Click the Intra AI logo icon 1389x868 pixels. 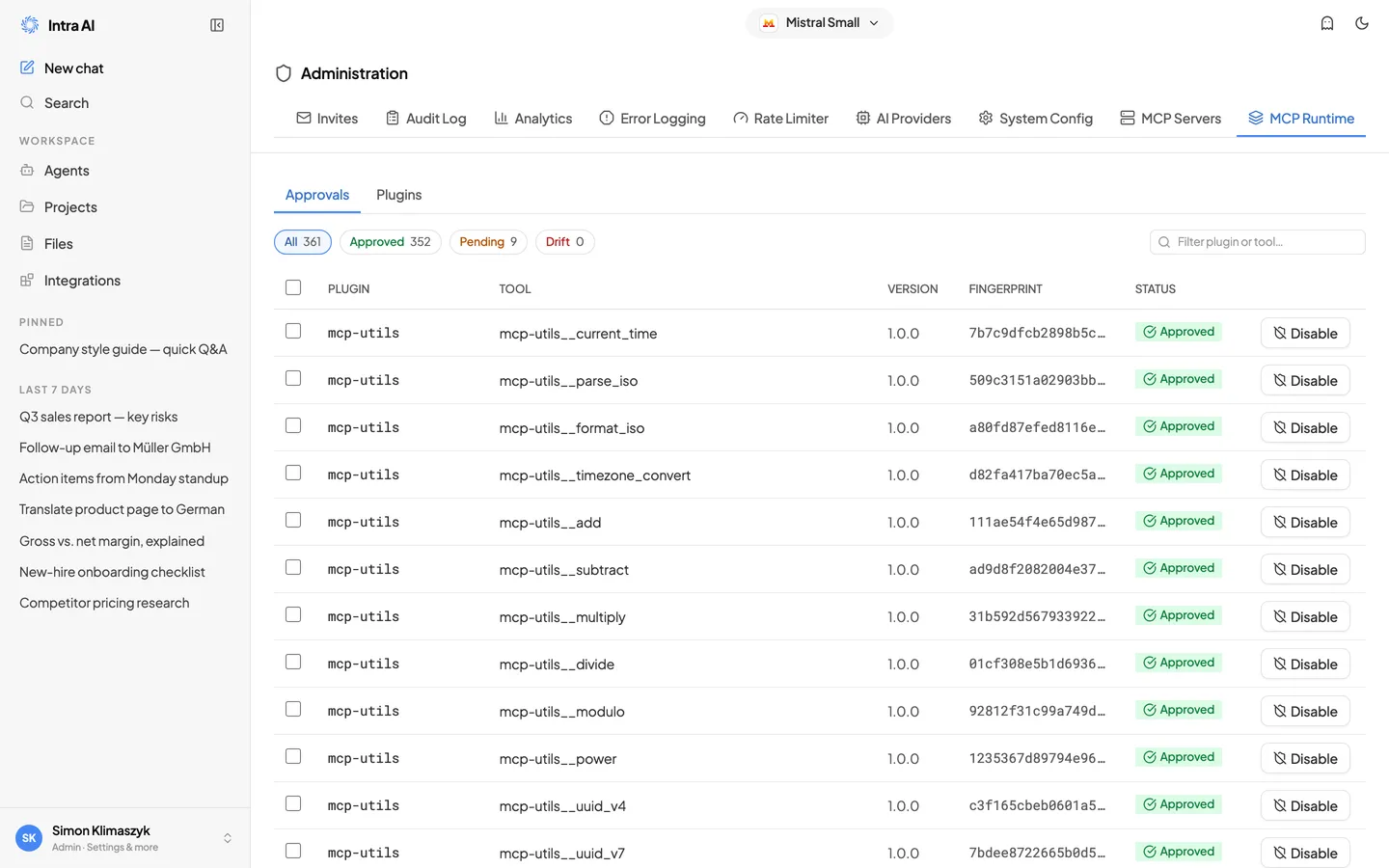tap(30, 25)
